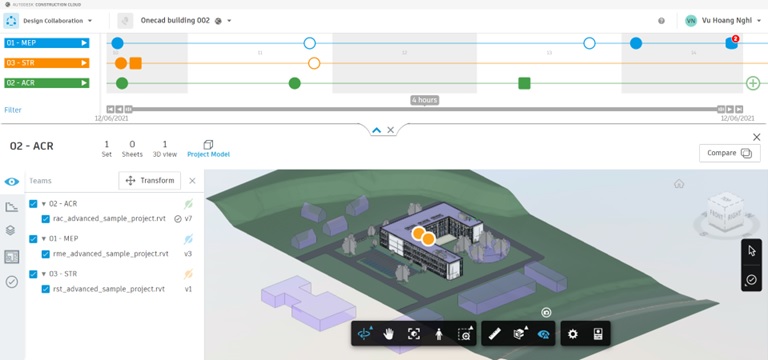The width and height of the screenshot is (768, 360).
Task: Jump to timeline start button
Action: 110,109
